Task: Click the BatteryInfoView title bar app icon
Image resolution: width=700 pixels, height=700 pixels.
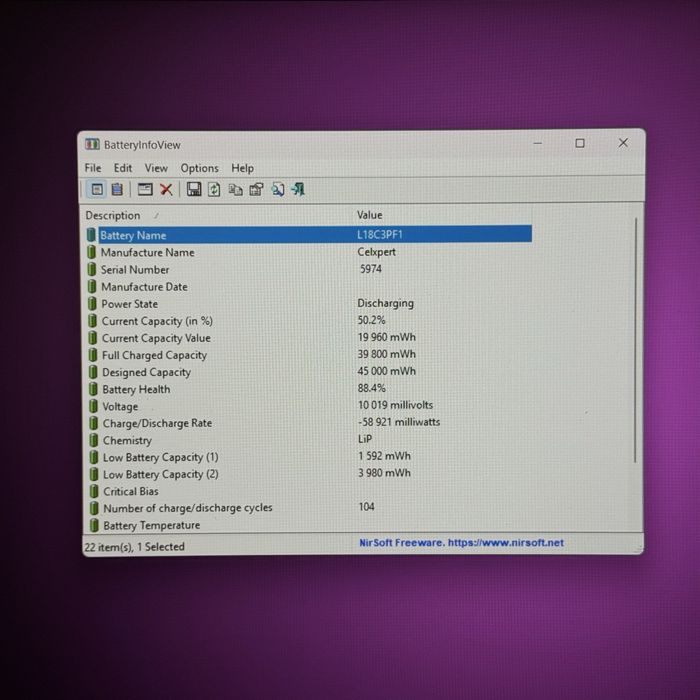Action: pos(92,144)
